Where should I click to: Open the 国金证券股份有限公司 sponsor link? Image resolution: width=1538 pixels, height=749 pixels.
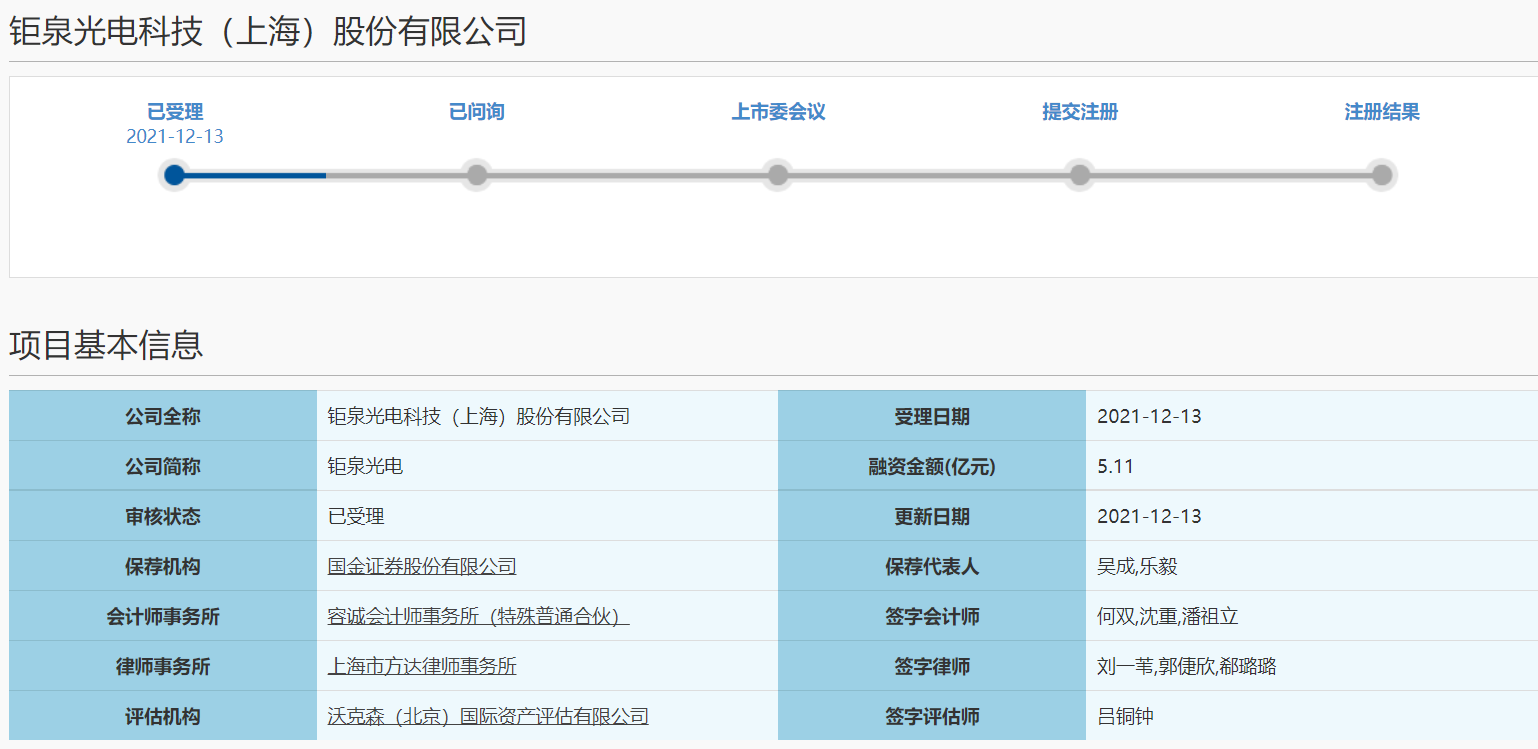point(422,566)
